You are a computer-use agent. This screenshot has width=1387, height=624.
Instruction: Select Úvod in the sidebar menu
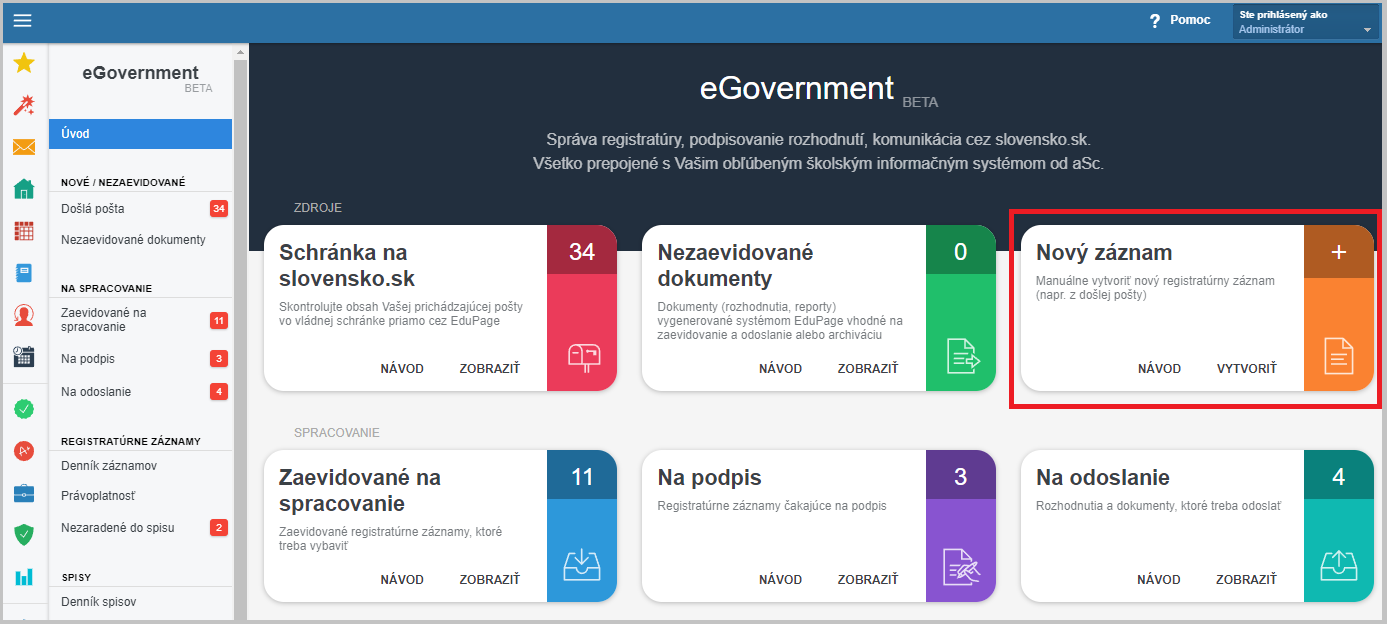coord(140,134)
